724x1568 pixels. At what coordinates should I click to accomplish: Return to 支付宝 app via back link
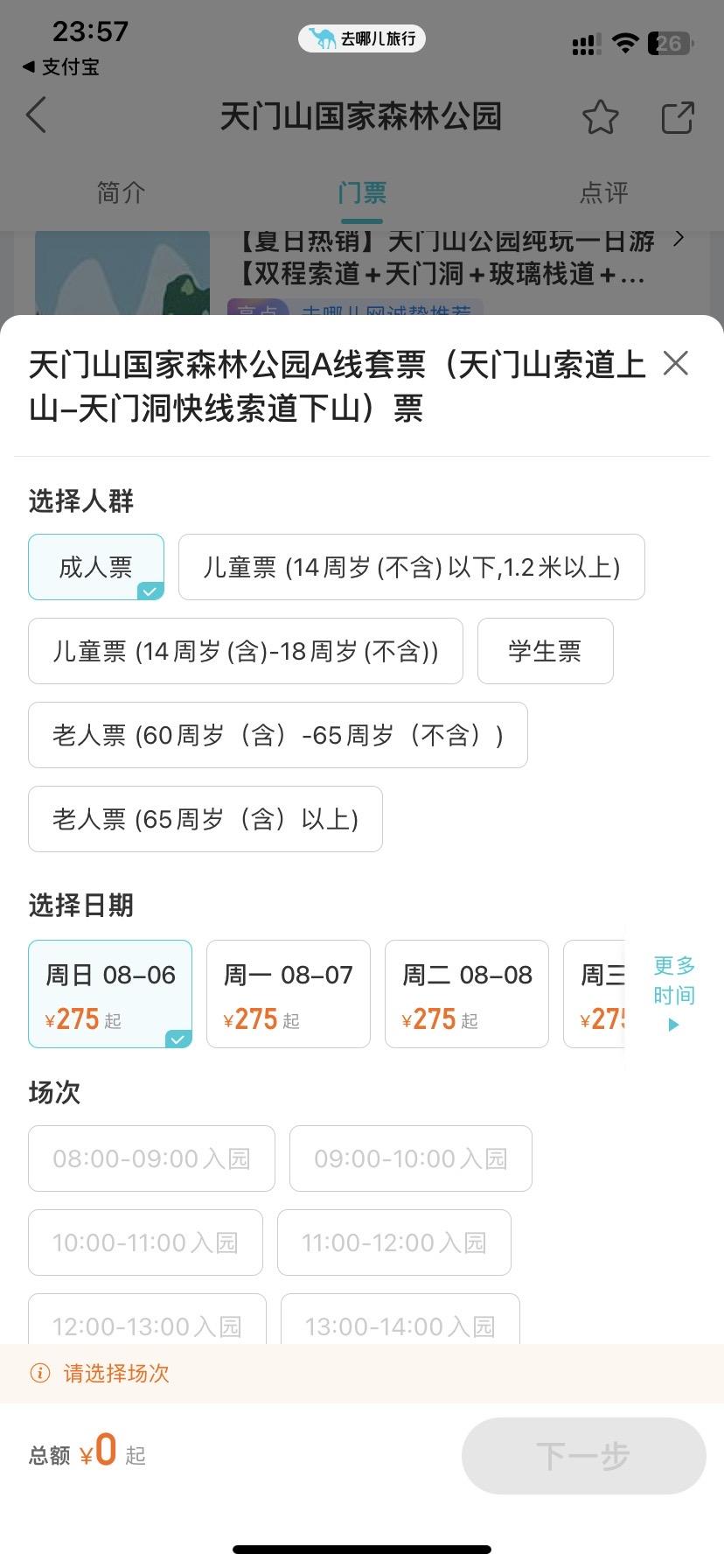tap(60, 66)
